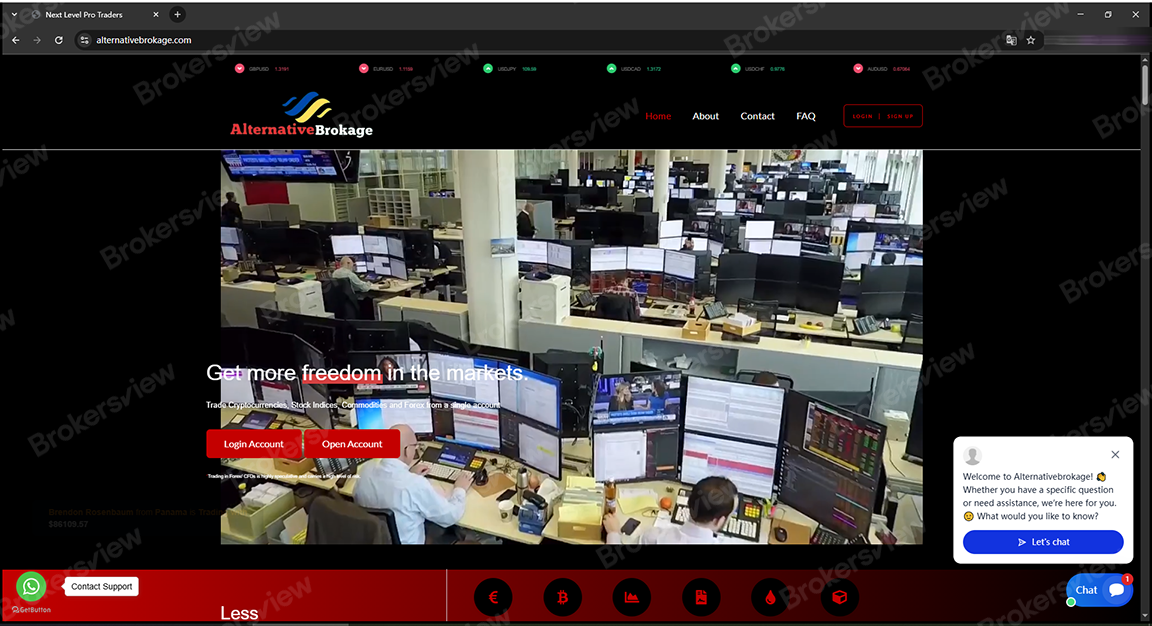
Task: Click the document file icon in bottom bar
Action: (701, 597)
